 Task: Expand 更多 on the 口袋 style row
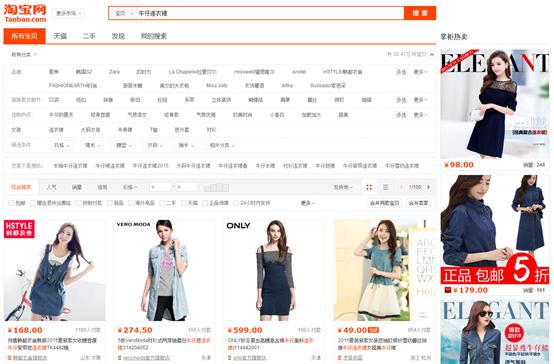tap(420, 100)
